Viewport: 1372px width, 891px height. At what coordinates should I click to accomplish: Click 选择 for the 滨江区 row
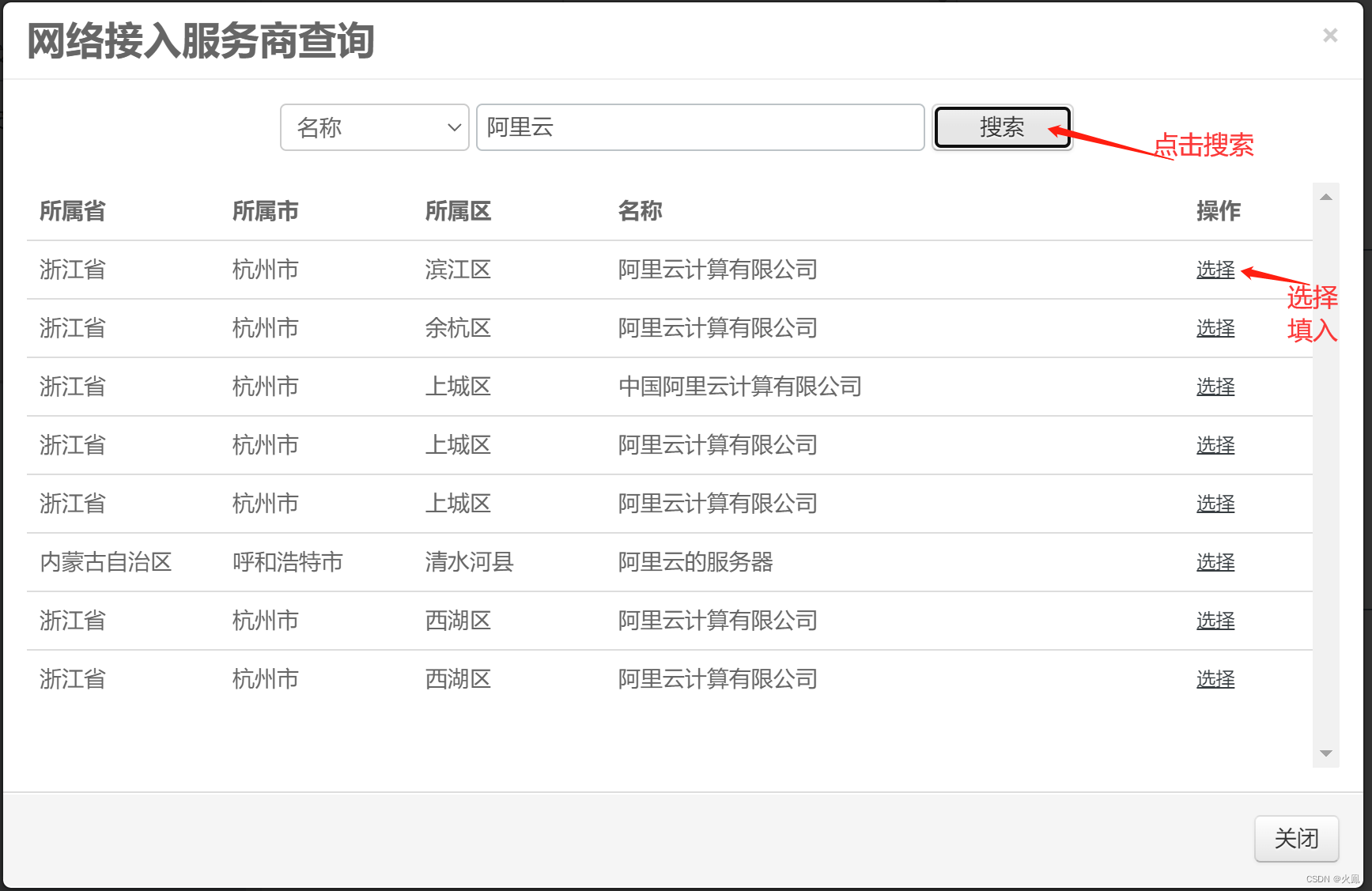point(1215,270)
